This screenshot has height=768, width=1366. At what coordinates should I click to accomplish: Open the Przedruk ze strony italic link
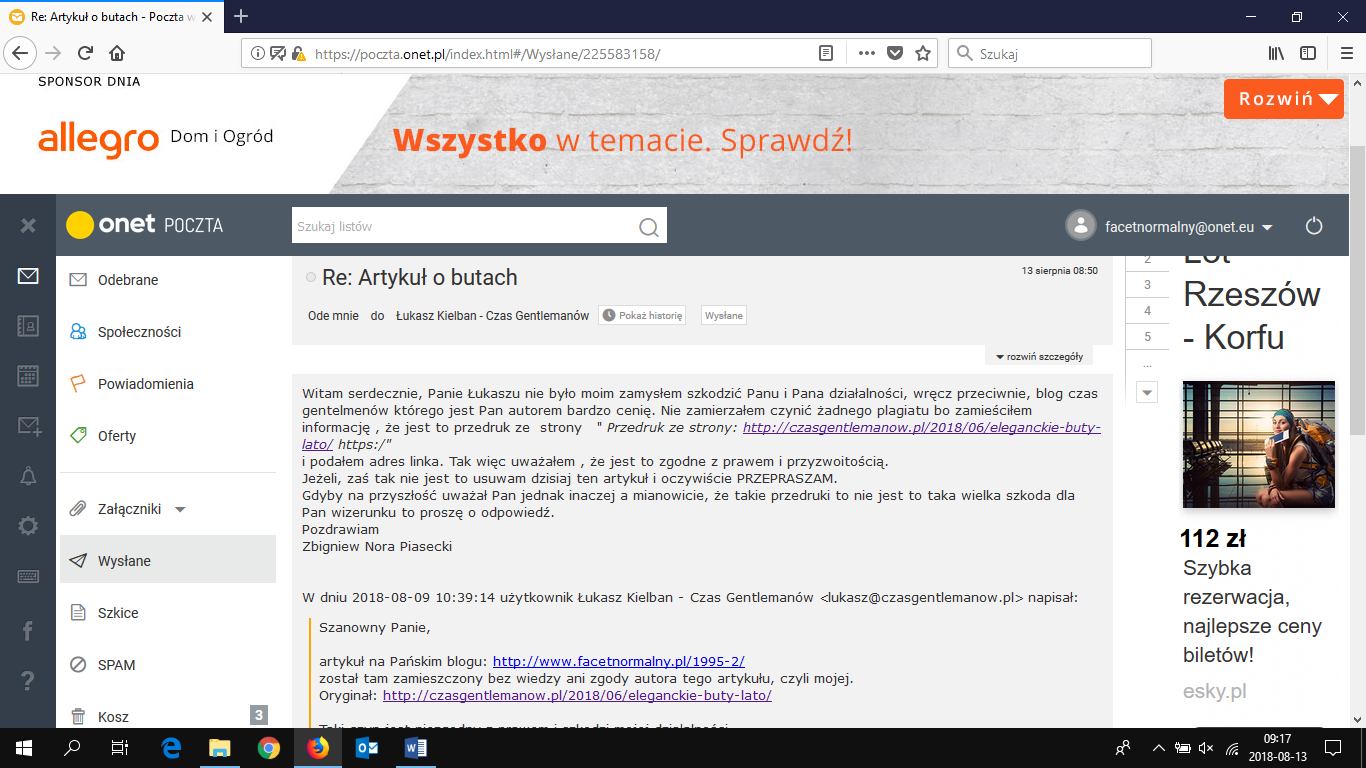(701, 435)
